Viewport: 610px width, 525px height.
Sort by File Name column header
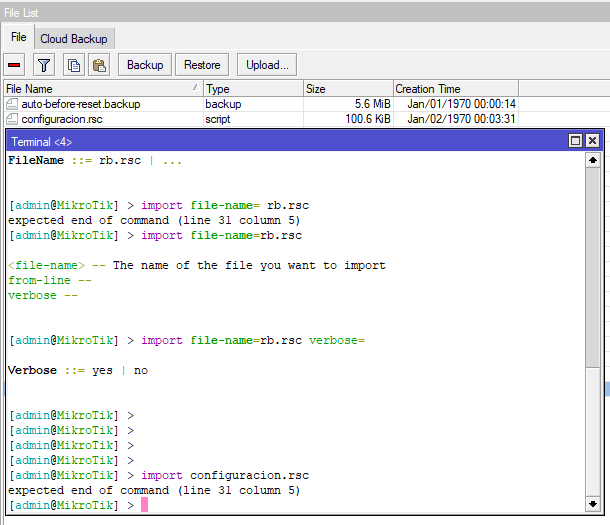tap(103, 89)
